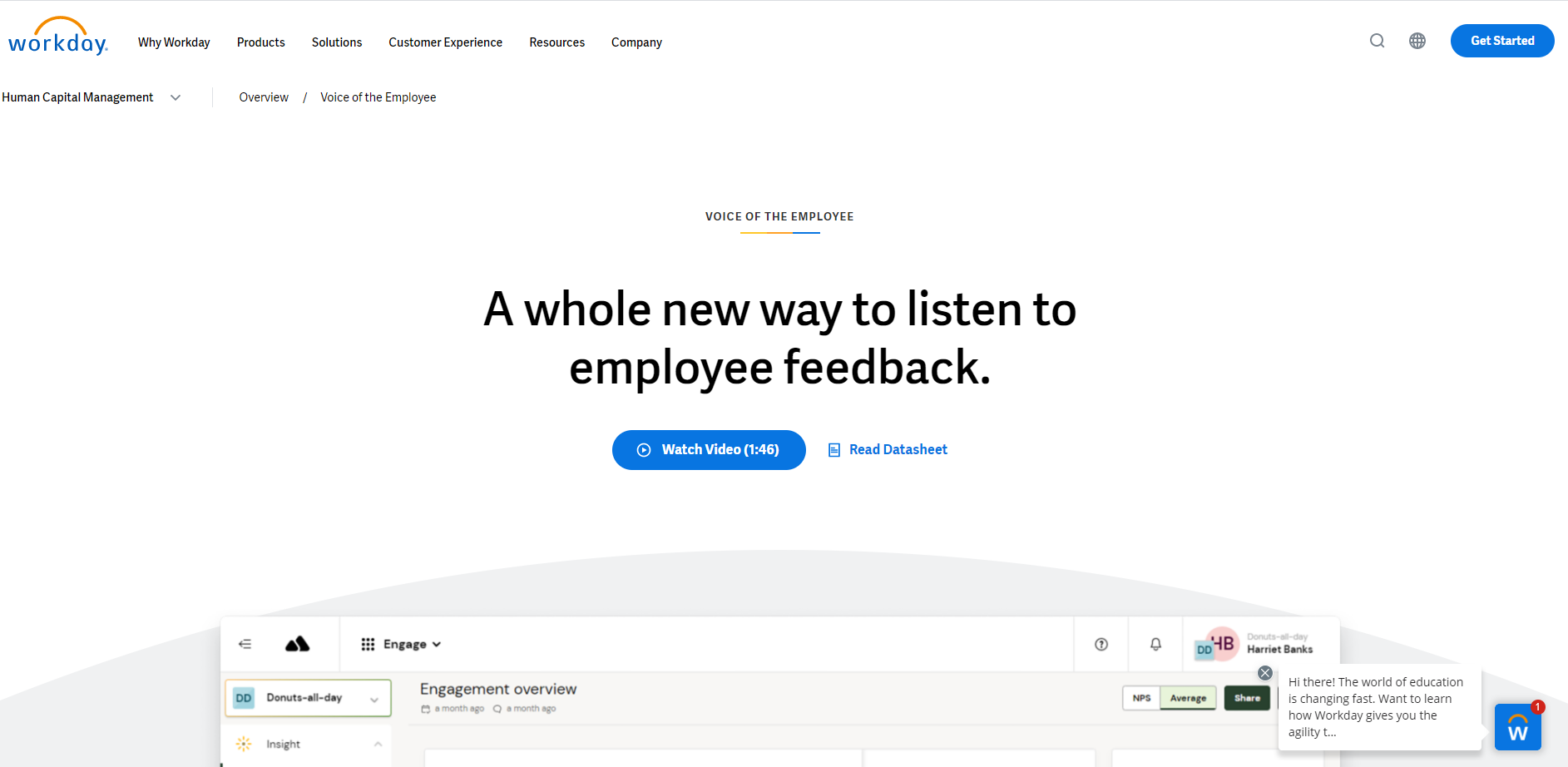Screen dimensions: 1568x767
Task: Open the Donuts-all-day dropdown chevron
Action: tap(374, 700)
